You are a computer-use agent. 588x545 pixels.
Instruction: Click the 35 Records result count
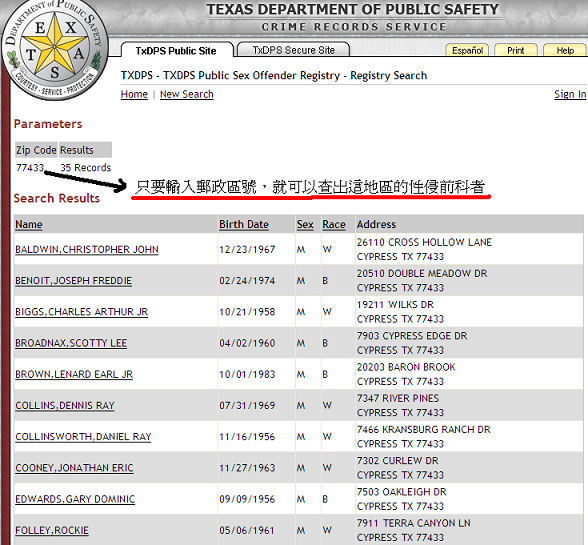coord(86,168)
